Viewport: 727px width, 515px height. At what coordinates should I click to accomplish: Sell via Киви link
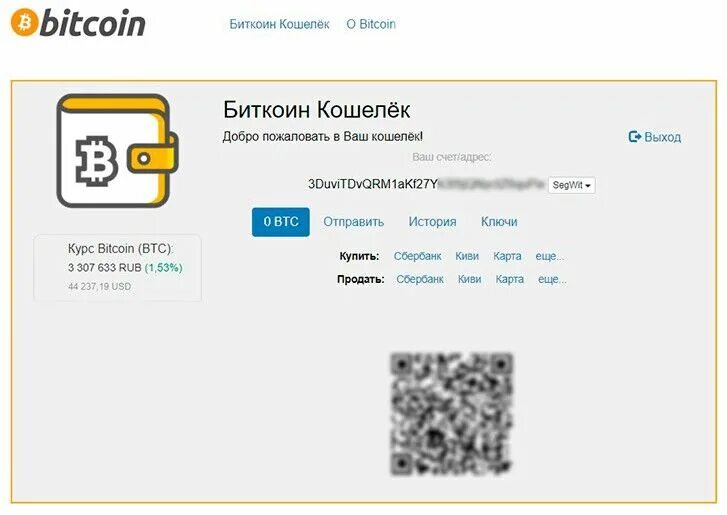pos(470,280)
